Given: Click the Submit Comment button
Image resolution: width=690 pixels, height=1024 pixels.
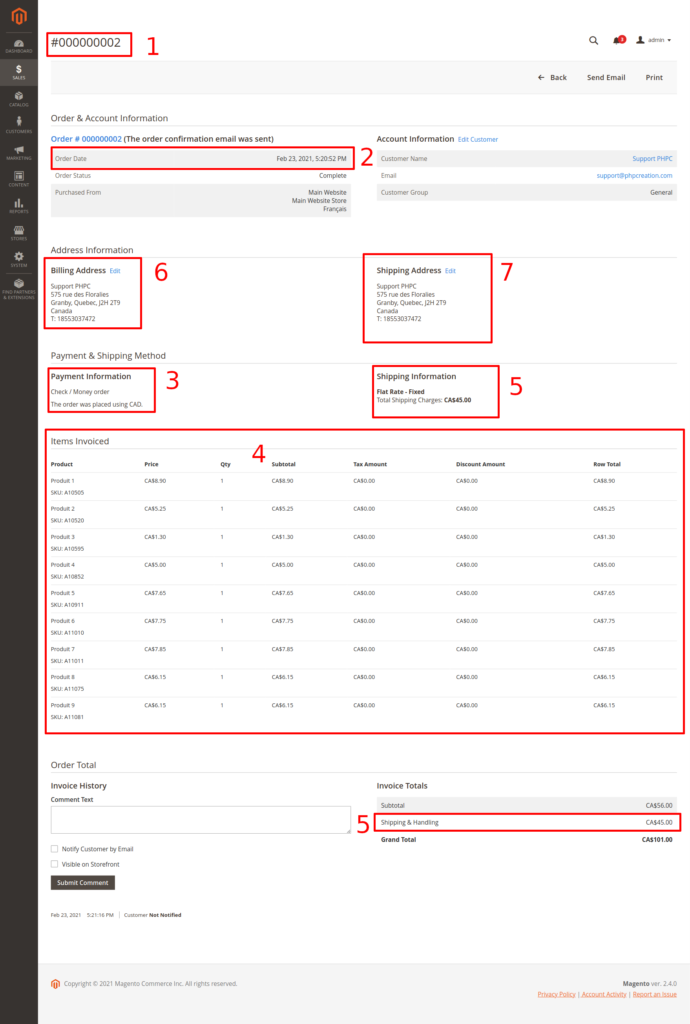Looking at the screenshot, I should (82, 883).
